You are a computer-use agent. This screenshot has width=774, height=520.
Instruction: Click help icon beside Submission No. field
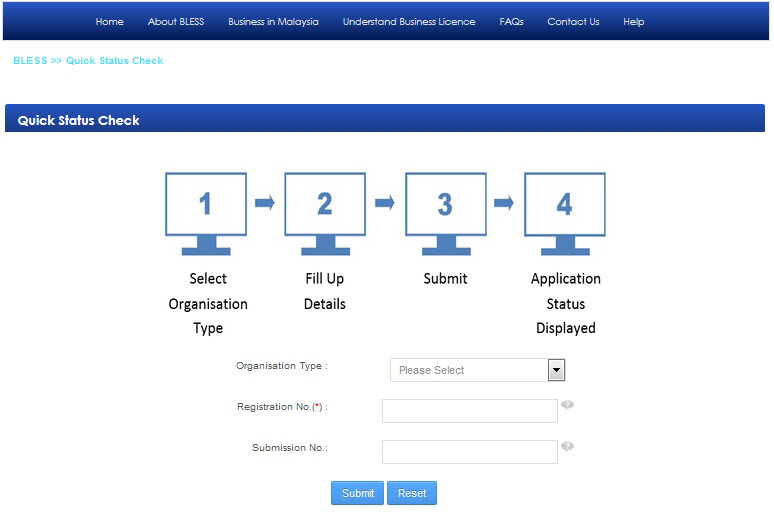[x=567, y=446]
